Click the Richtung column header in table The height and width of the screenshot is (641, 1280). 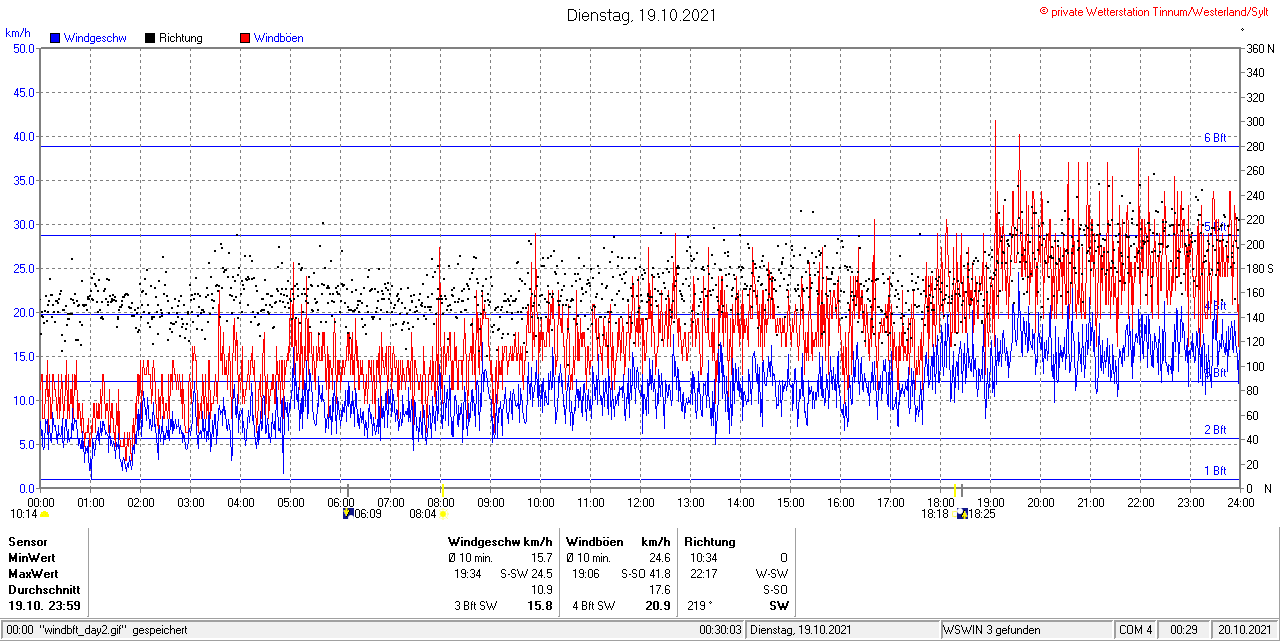(710, 542)
